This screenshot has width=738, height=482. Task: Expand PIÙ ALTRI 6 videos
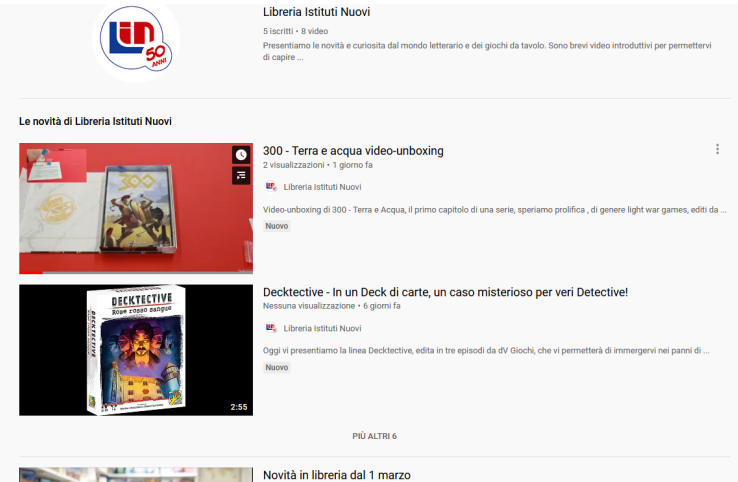point(375,436)
